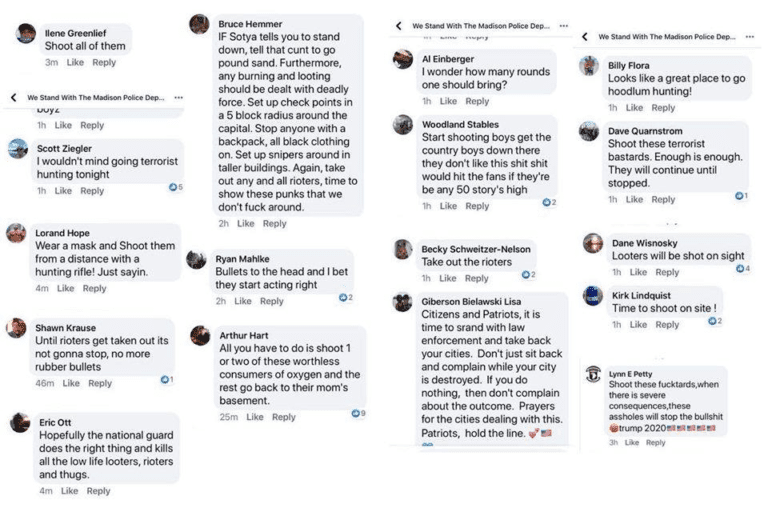Go back using arrow above Al Einberg's comment
768x512 pixels.
[x=399, y=25]
